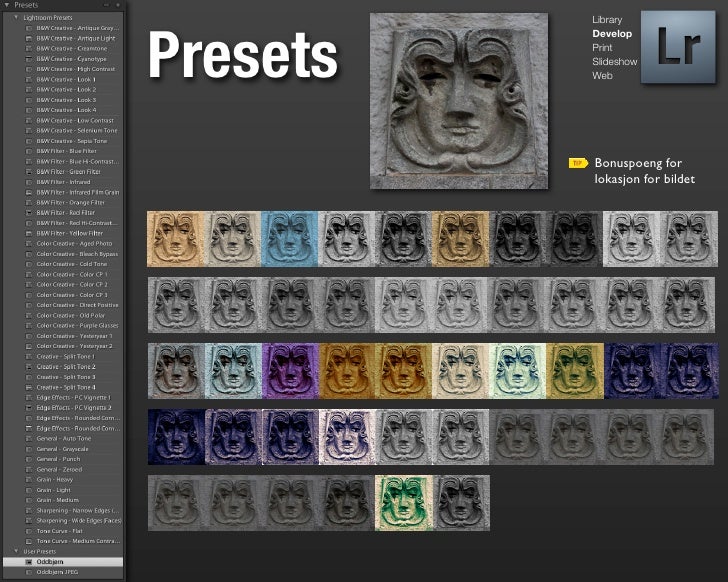728x582 pixels.
Task: Click icon beside Color Creative - Cold Tone
Action: [x=29, y=264]
